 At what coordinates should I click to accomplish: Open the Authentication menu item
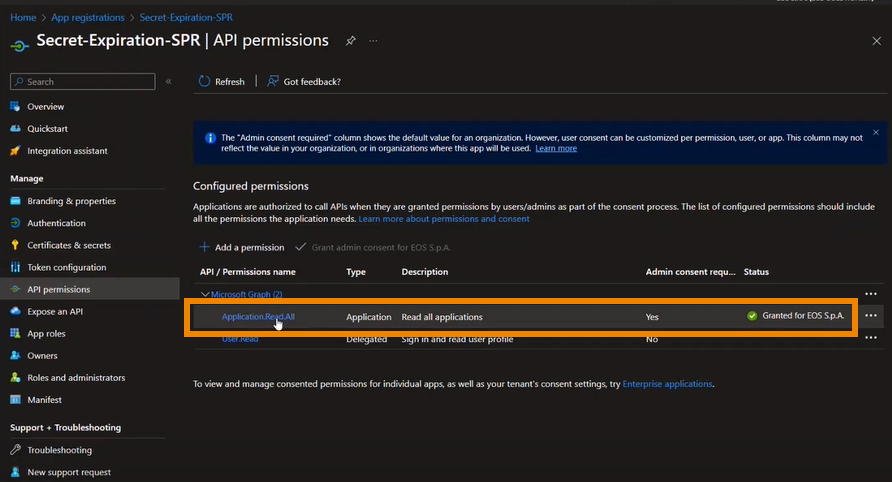(56, 223)
